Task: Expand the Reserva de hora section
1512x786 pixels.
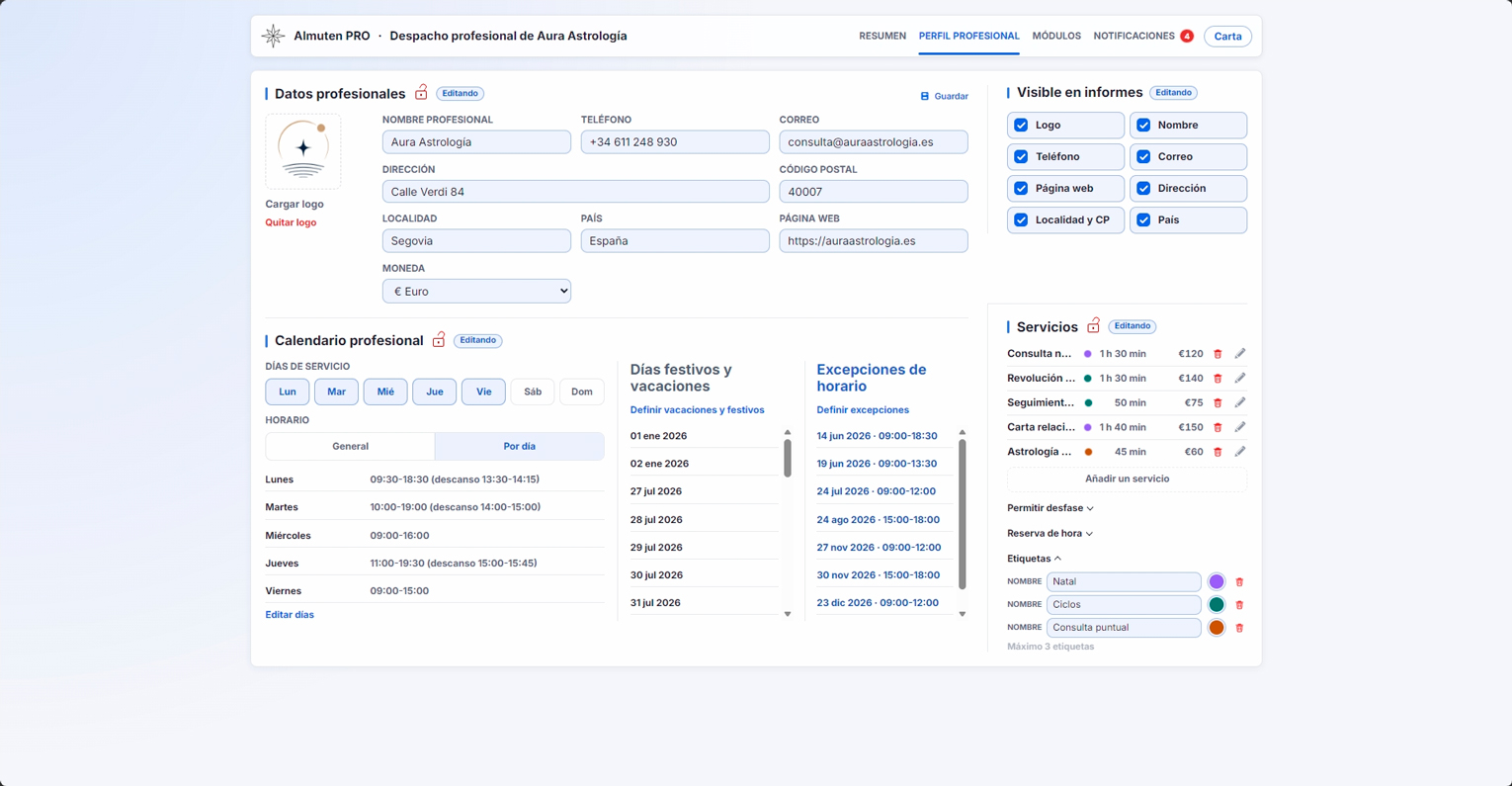Action: [x=1050, y=534]
